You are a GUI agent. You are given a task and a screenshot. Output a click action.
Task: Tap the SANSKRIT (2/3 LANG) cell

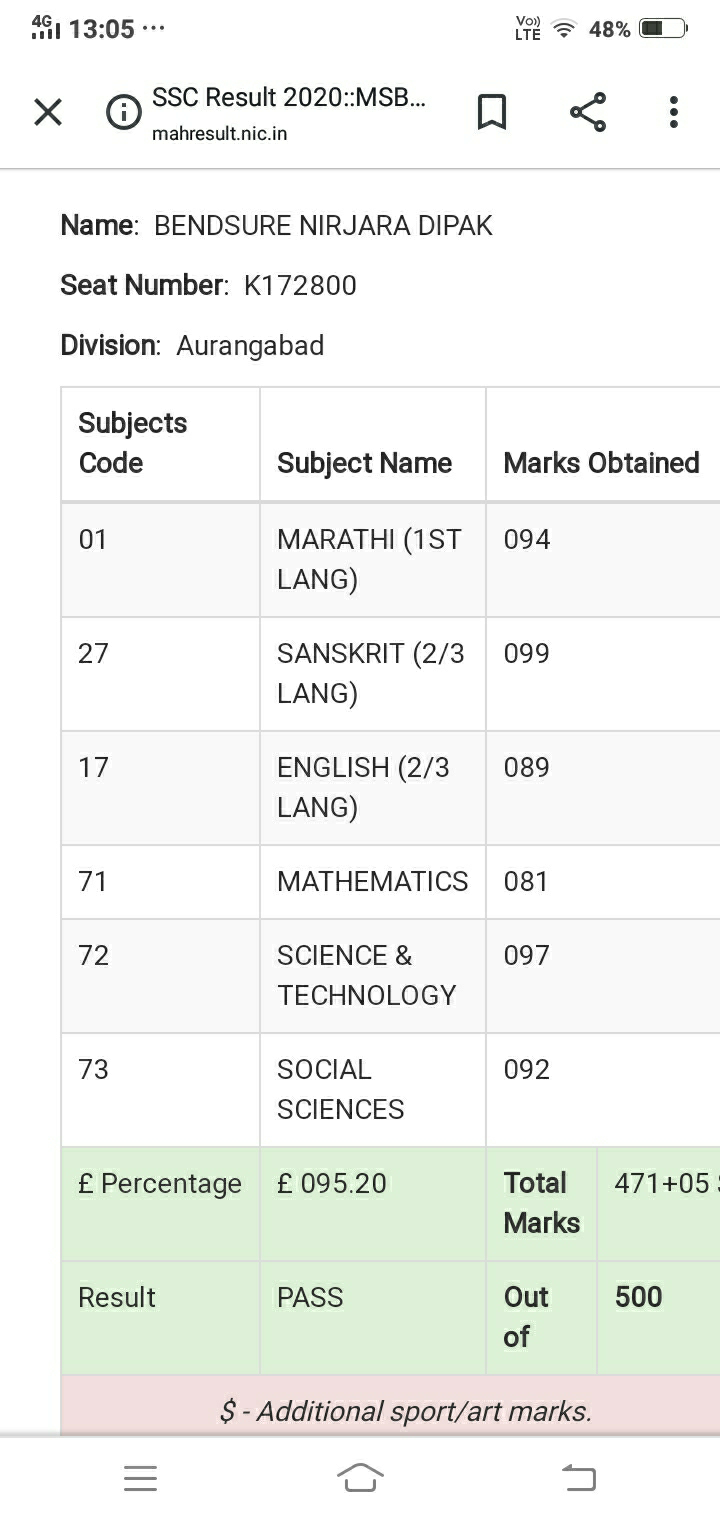click(x=373, y=674)
